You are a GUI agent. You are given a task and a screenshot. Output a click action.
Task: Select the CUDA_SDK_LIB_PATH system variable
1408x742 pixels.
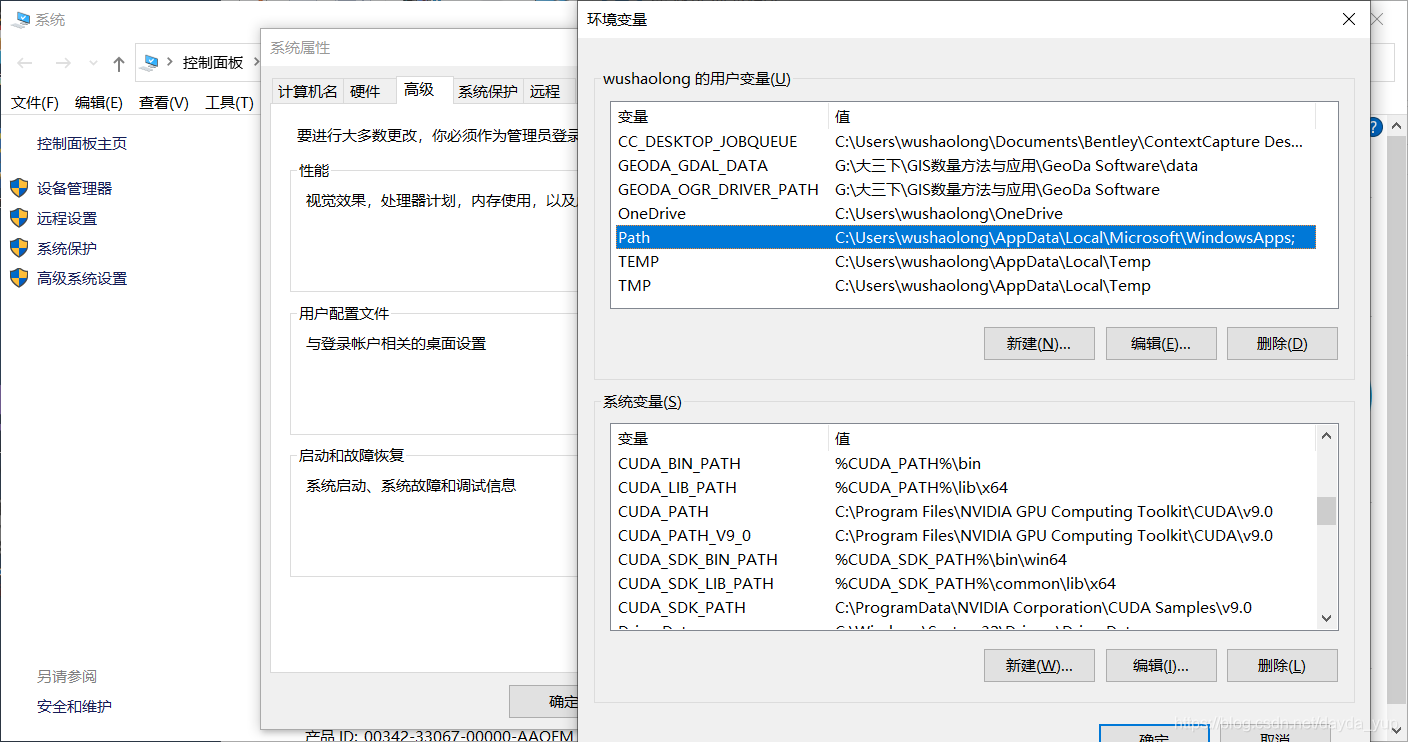pyautogui.click(x=965, y=583)
